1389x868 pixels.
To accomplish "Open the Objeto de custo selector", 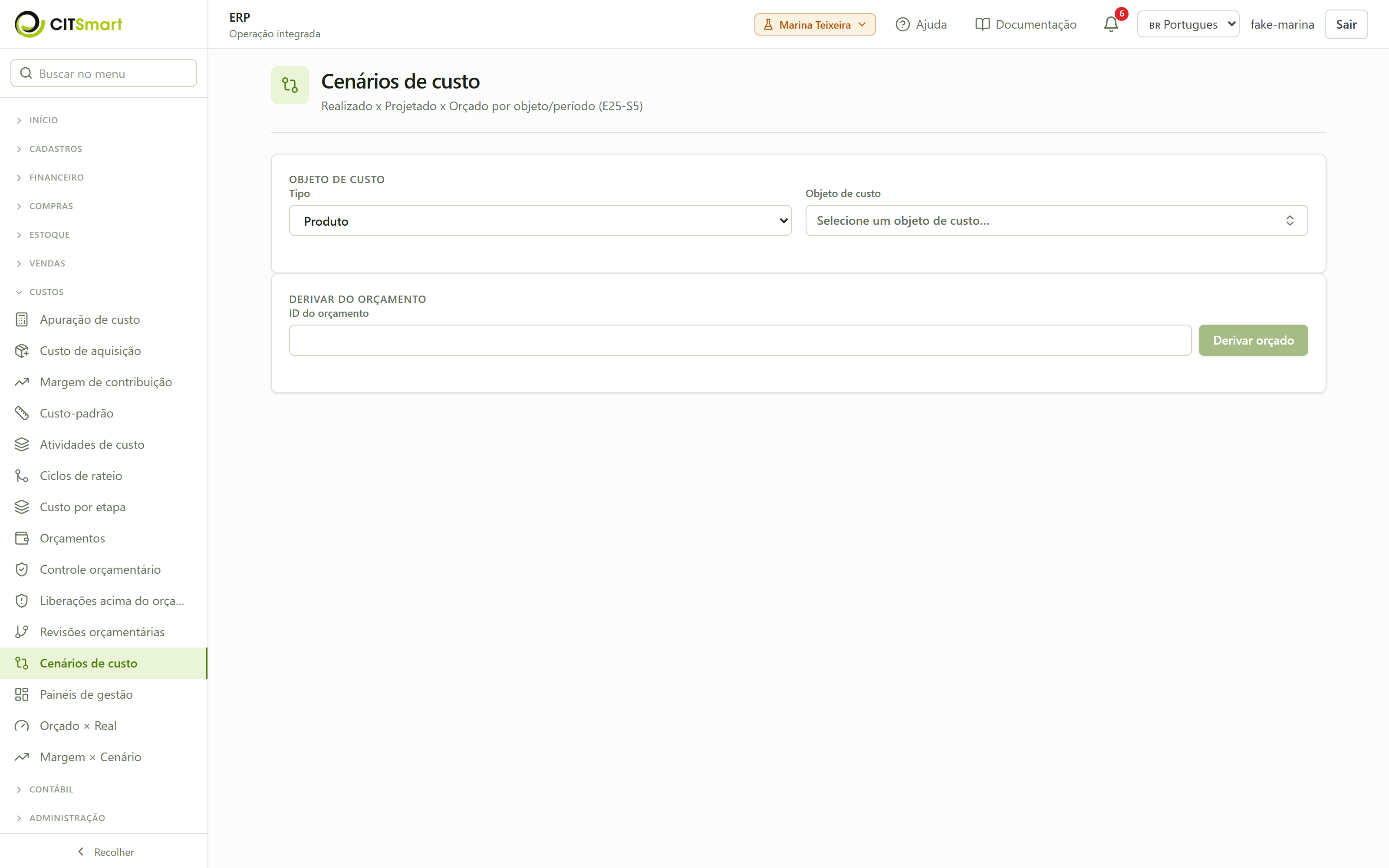I will pyautogui.click(x=1056, y=220).
